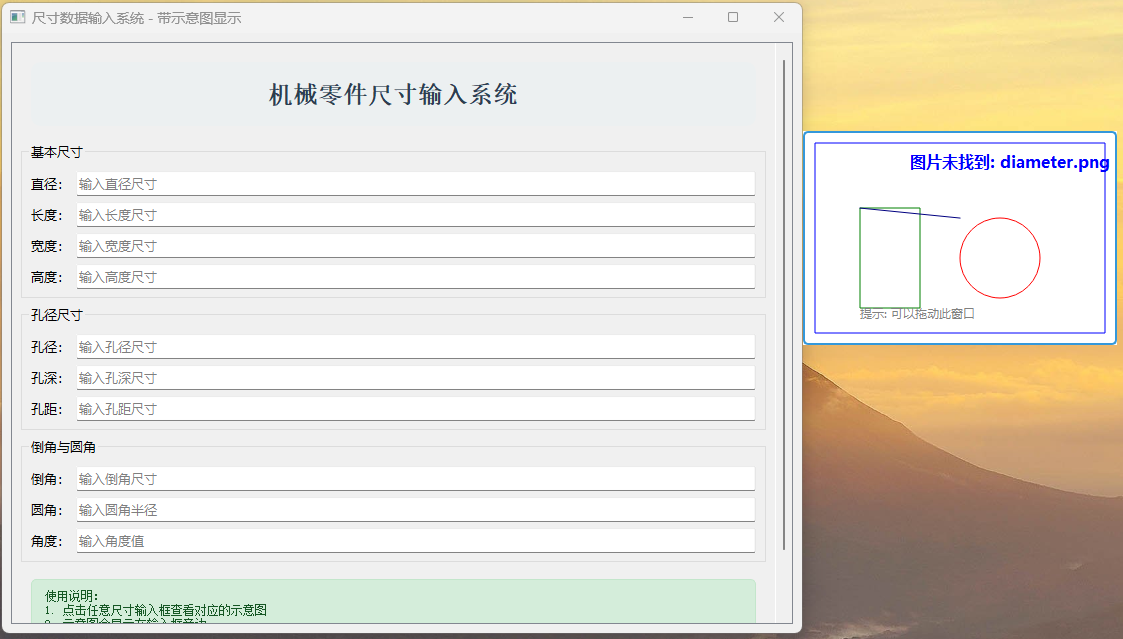The height and width of the screenshot is (639, 1123).
Task: Select the 宽度 width input field
Action: pyautogui.click(x=414, y=245)
